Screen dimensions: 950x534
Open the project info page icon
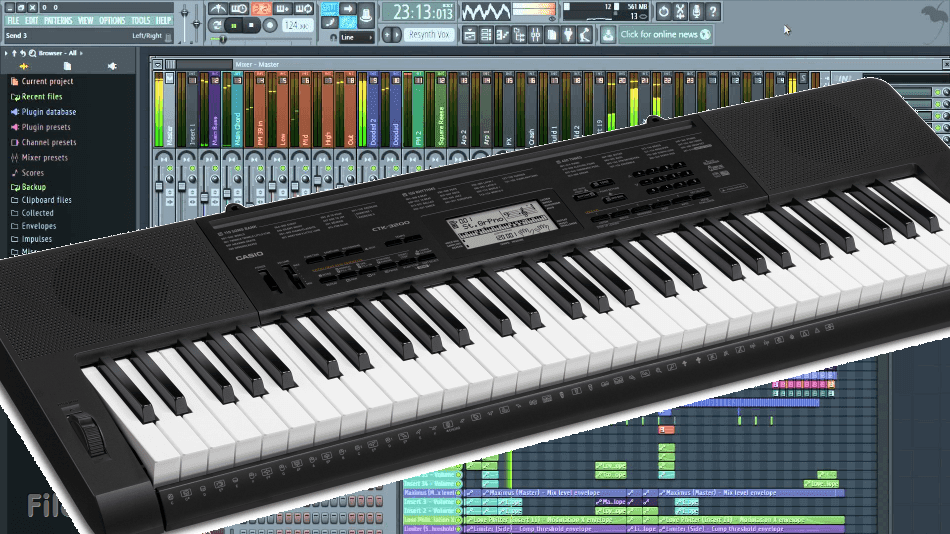551,35
